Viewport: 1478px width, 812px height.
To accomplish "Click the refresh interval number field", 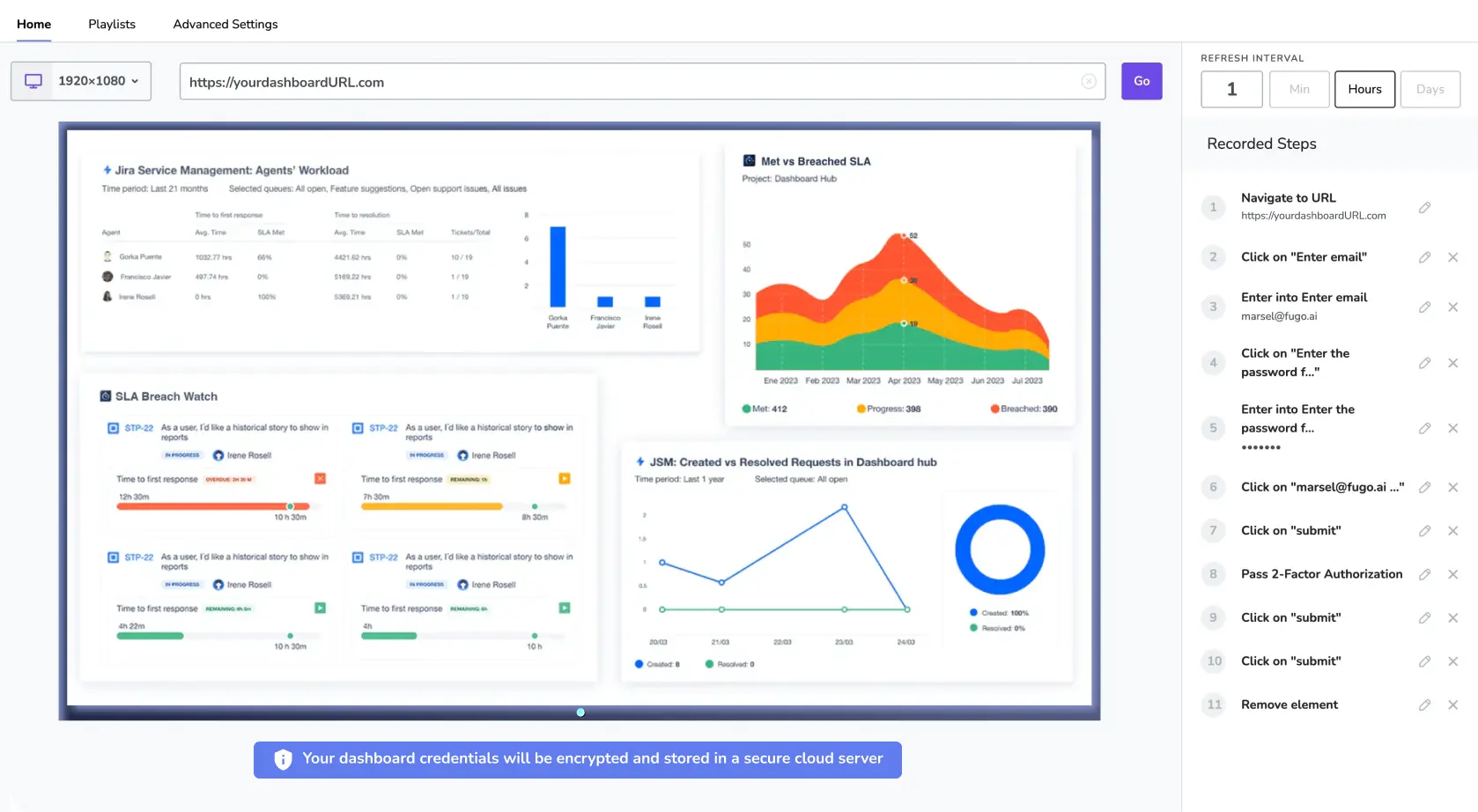I will coord(1231,89).
